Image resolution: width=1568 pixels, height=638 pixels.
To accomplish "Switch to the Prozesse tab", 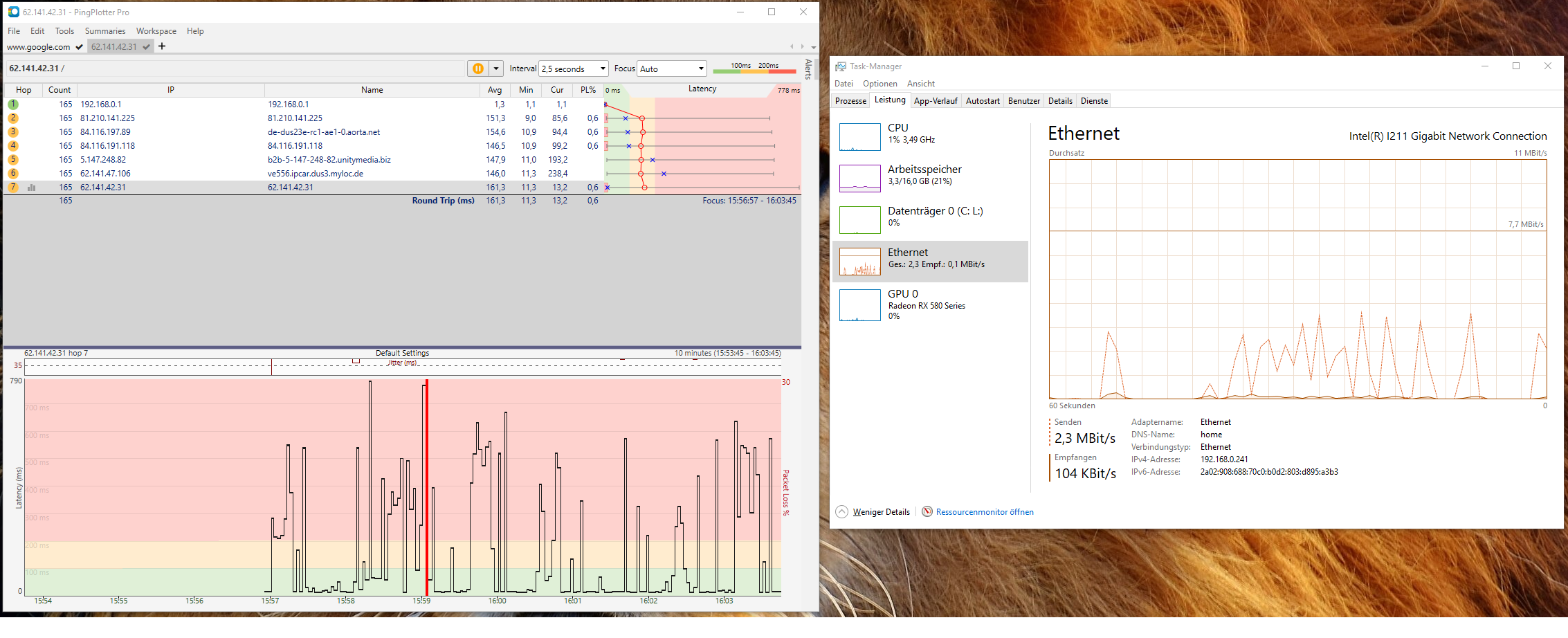I will tap(850, 101).
